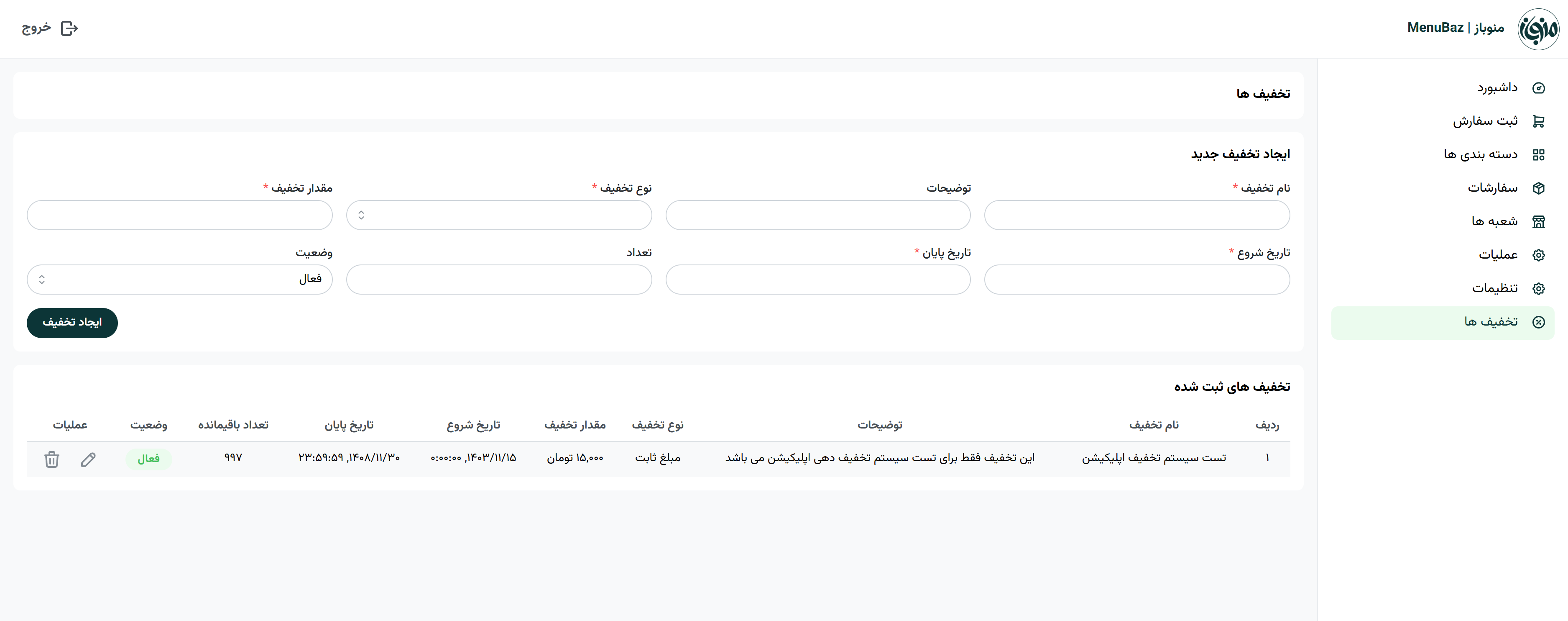Click the orders (سفارشات) box icon

point(1538,188)
